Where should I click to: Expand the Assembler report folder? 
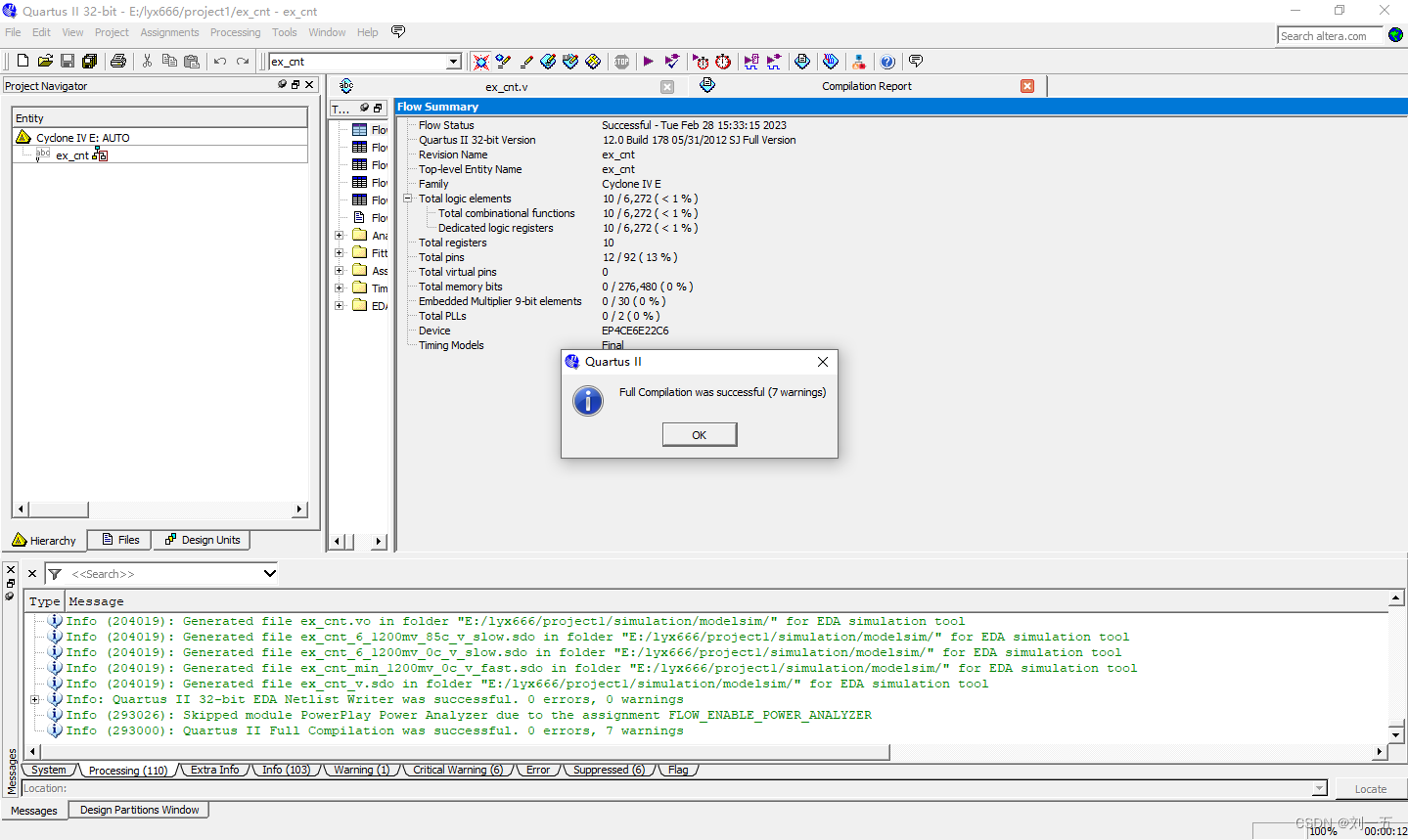coord(340,271)
